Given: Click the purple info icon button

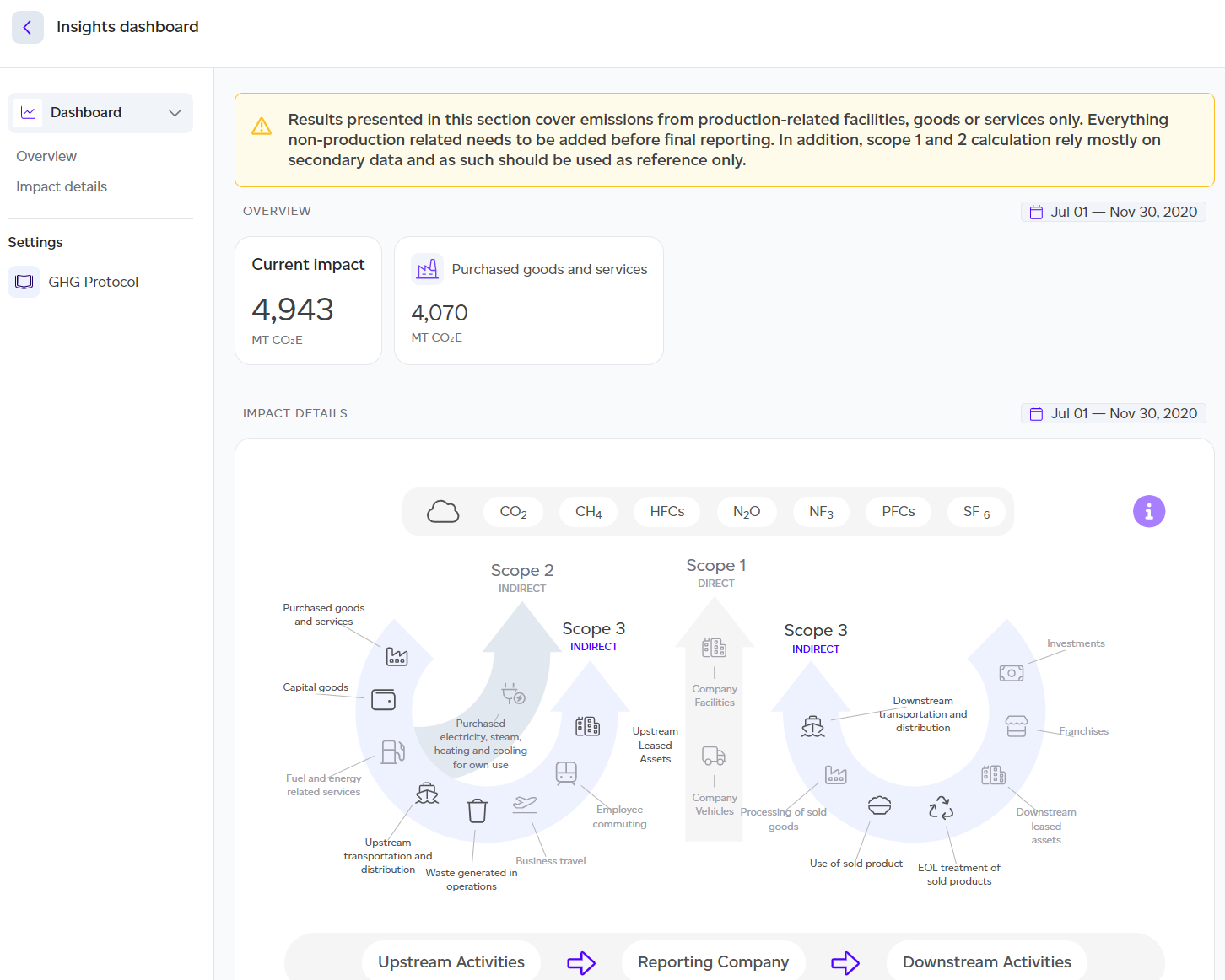Looking at the screenshot, I should (x=1149, y=511).
